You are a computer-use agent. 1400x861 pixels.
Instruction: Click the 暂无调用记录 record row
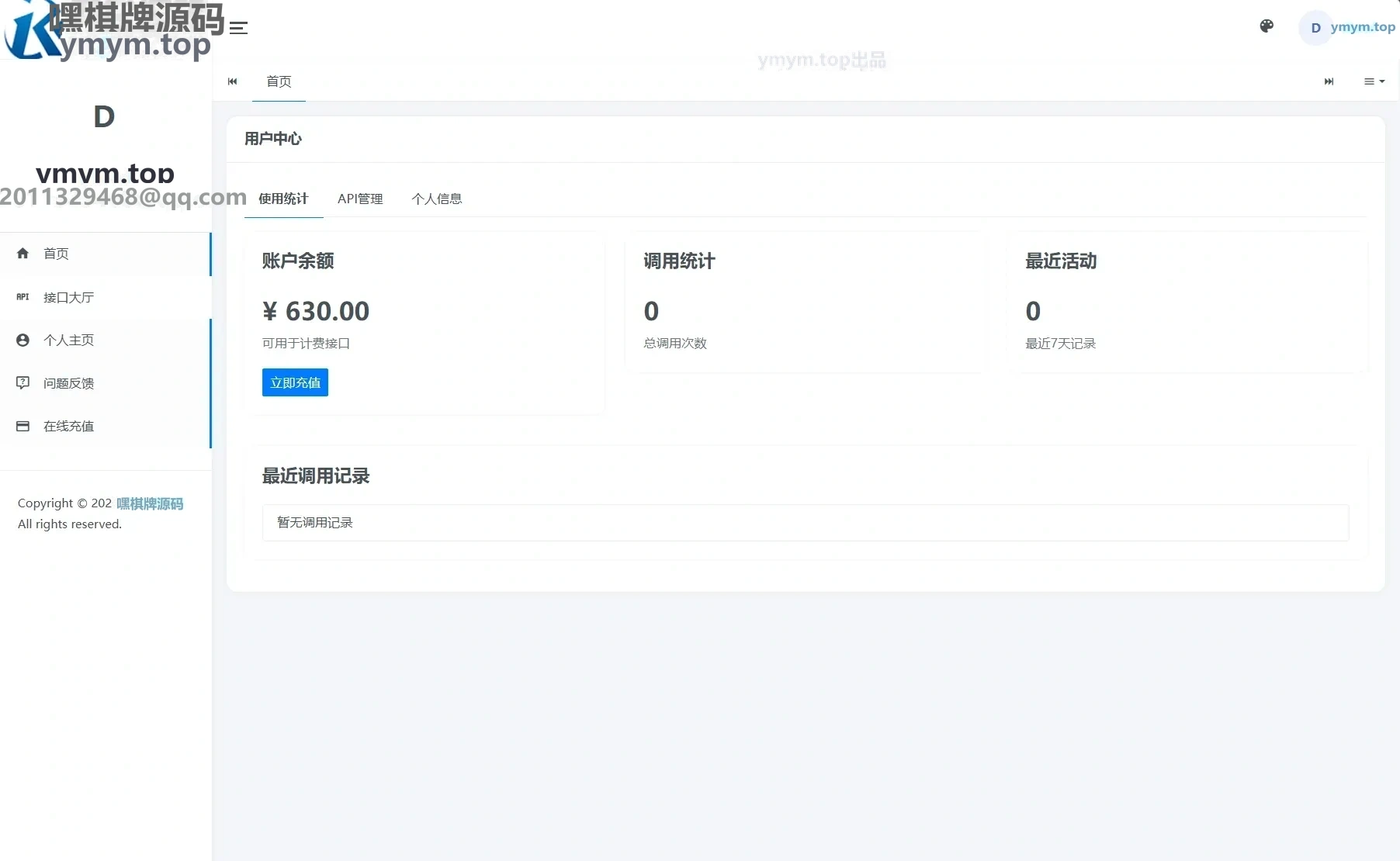(806, 523)
